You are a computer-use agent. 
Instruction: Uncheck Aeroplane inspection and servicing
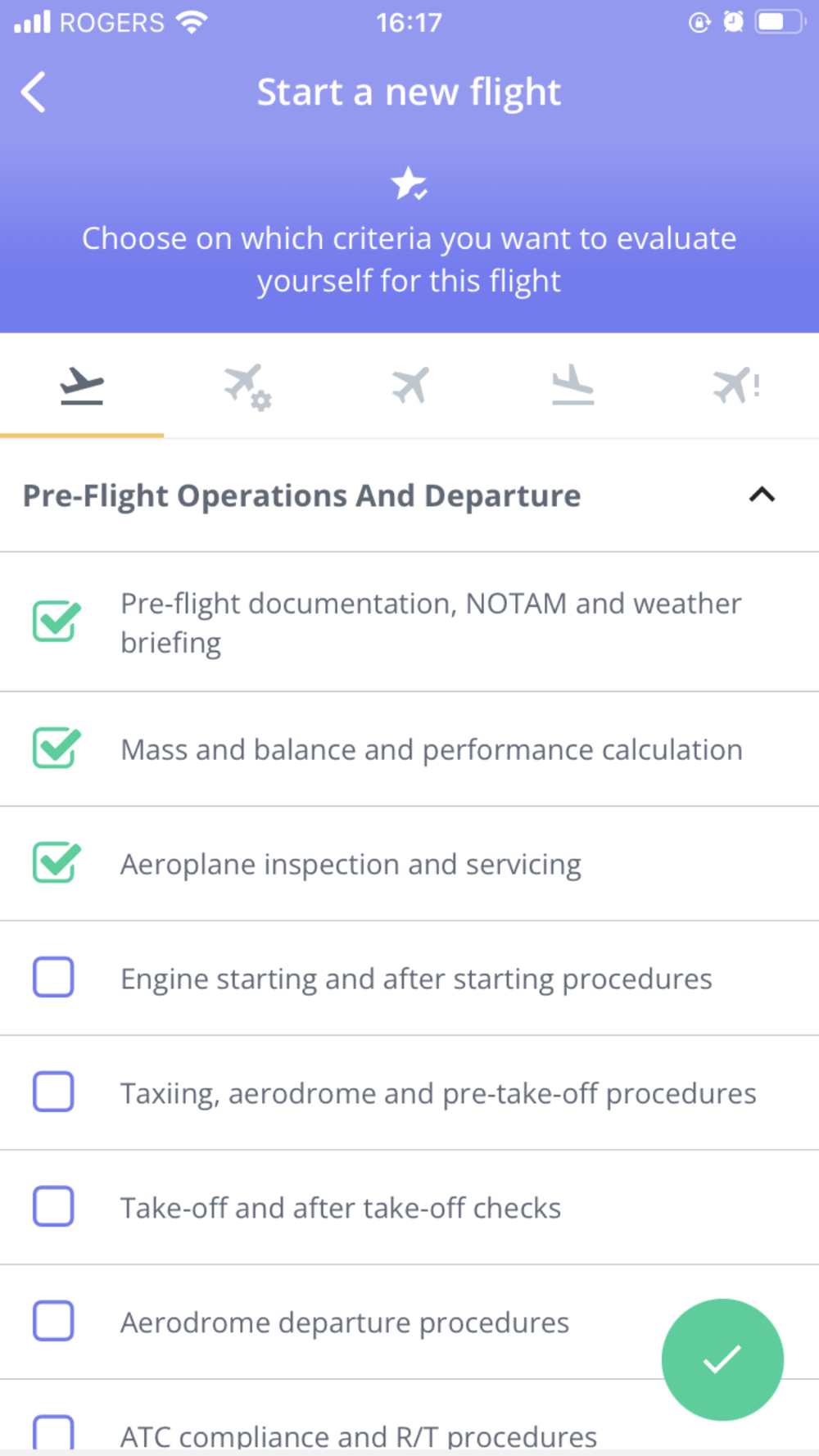click(x=56, y=862)
